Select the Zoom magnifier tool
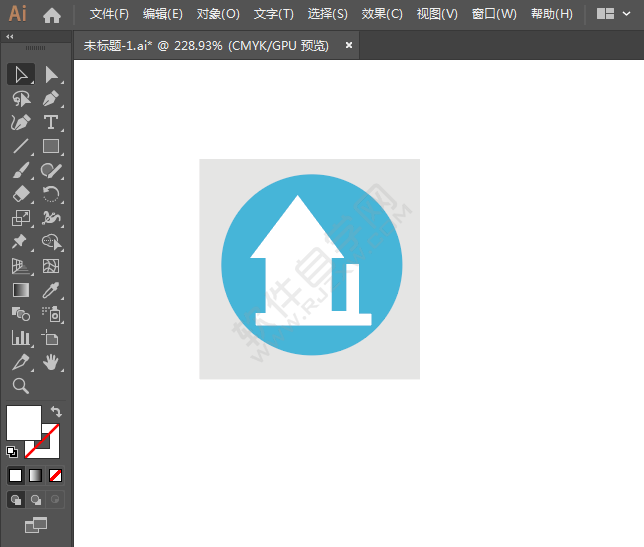The image size is (644, 547). tap(21, 386)
